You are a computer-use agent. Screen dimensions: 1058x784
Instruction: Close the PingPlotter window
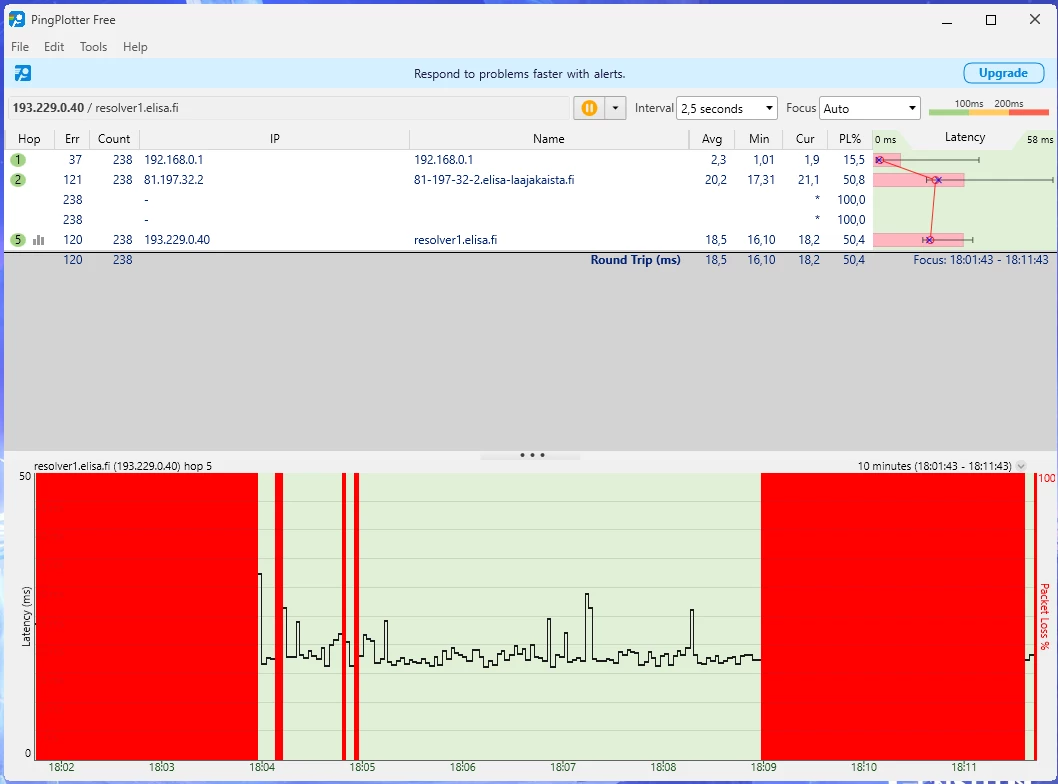[x=1034, y=20]
